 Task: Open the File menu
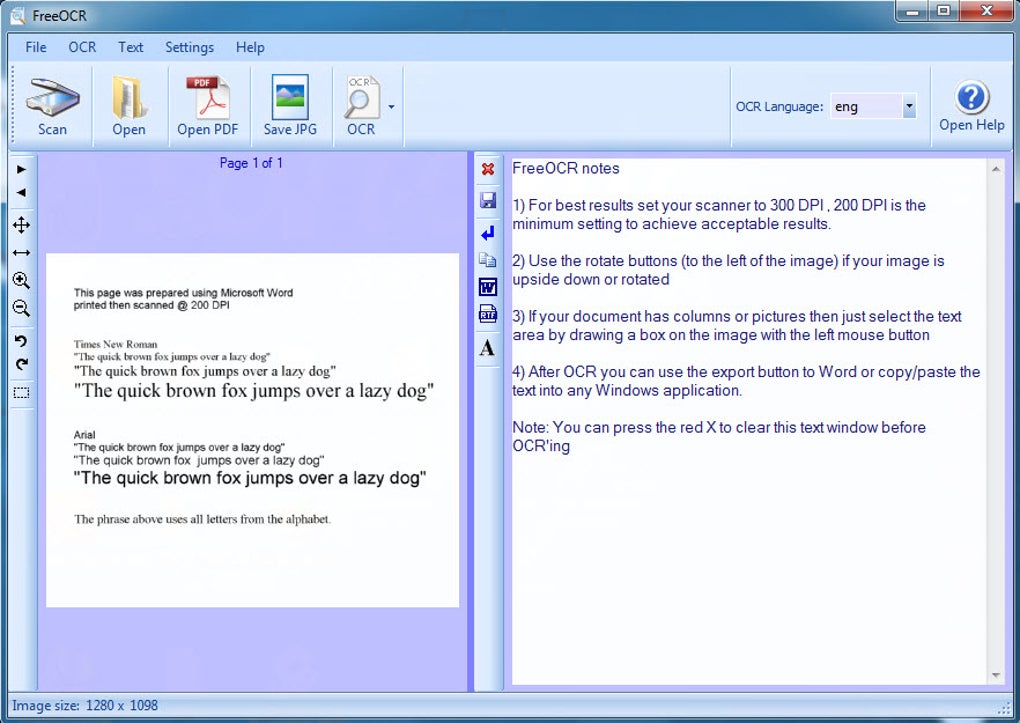pyautogui.click(x=36, y=47)
